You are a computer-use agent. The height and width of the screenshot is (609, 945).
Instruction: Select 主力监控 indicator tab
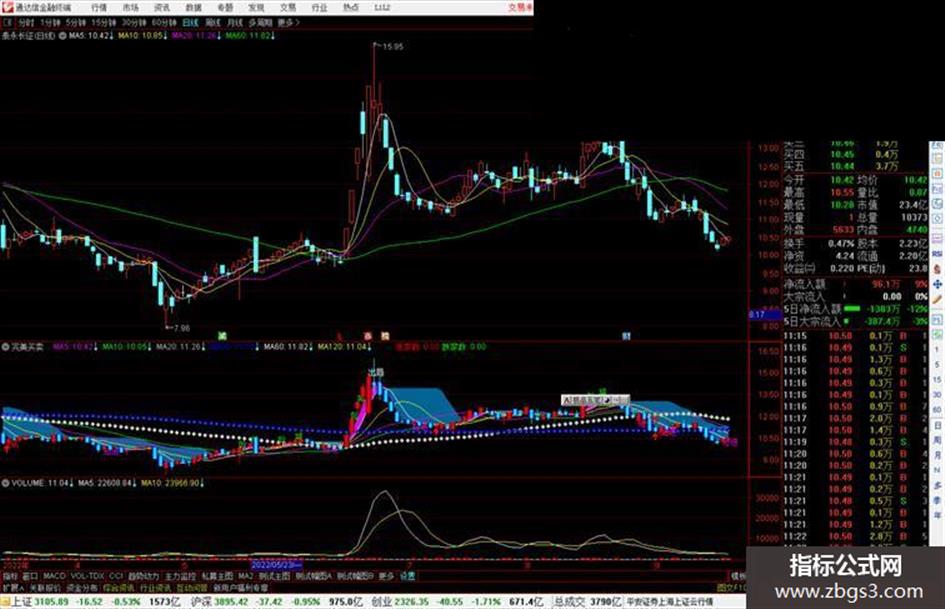(180, 576)
